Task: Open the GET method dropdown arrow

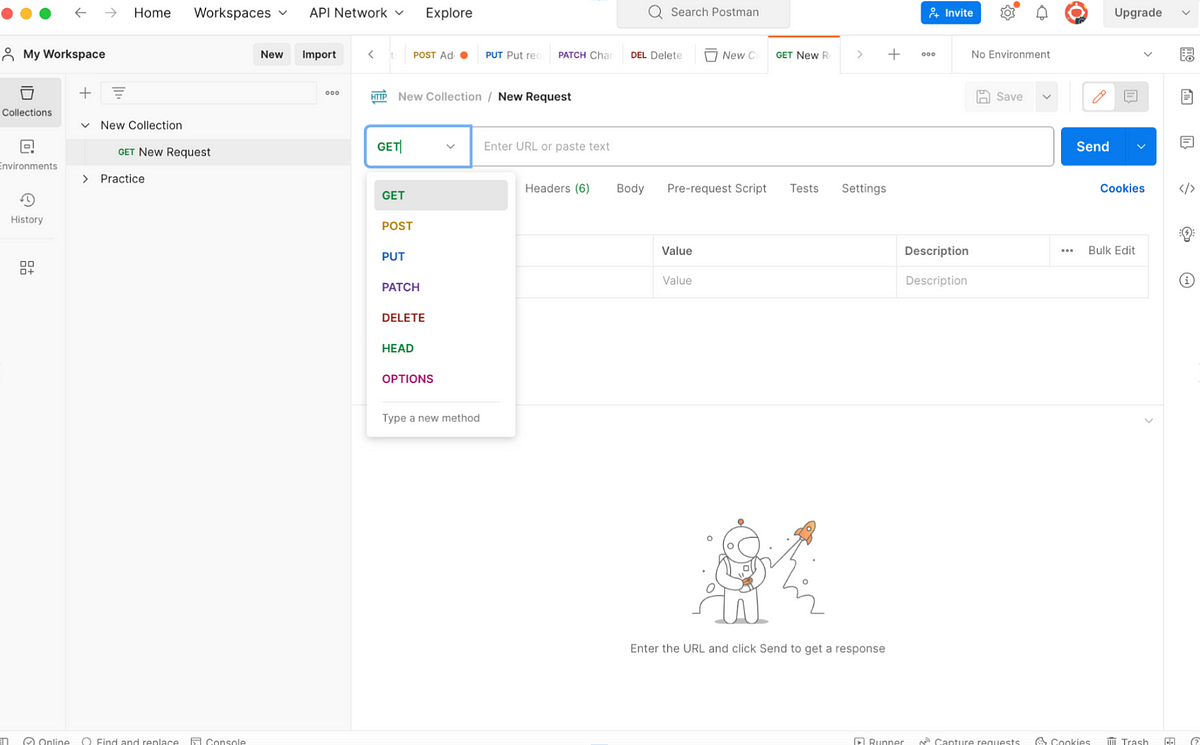Action: 450,146
